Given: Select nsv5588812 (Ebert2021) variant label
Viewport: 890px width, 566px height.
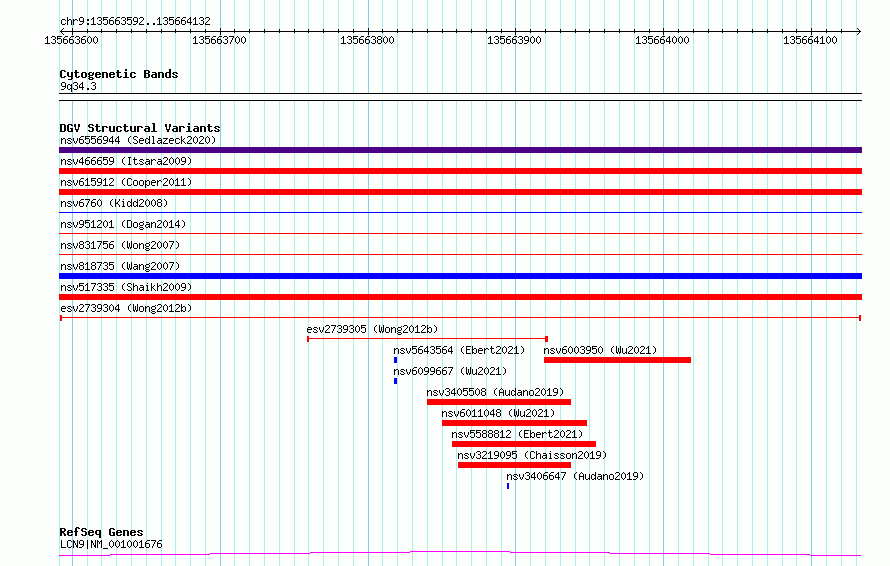Looking at the screenshot, I should coord(517,434).
